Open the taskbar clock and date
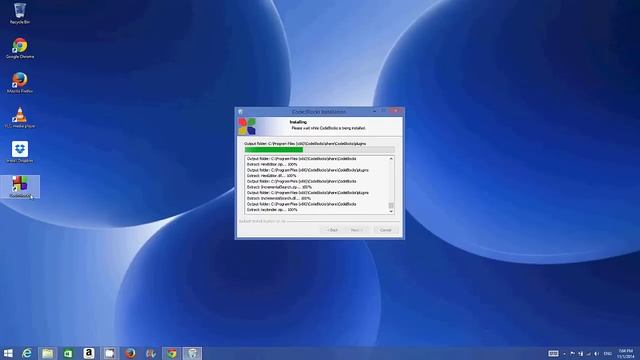640x360 pixels. click(x=625, y=353)
